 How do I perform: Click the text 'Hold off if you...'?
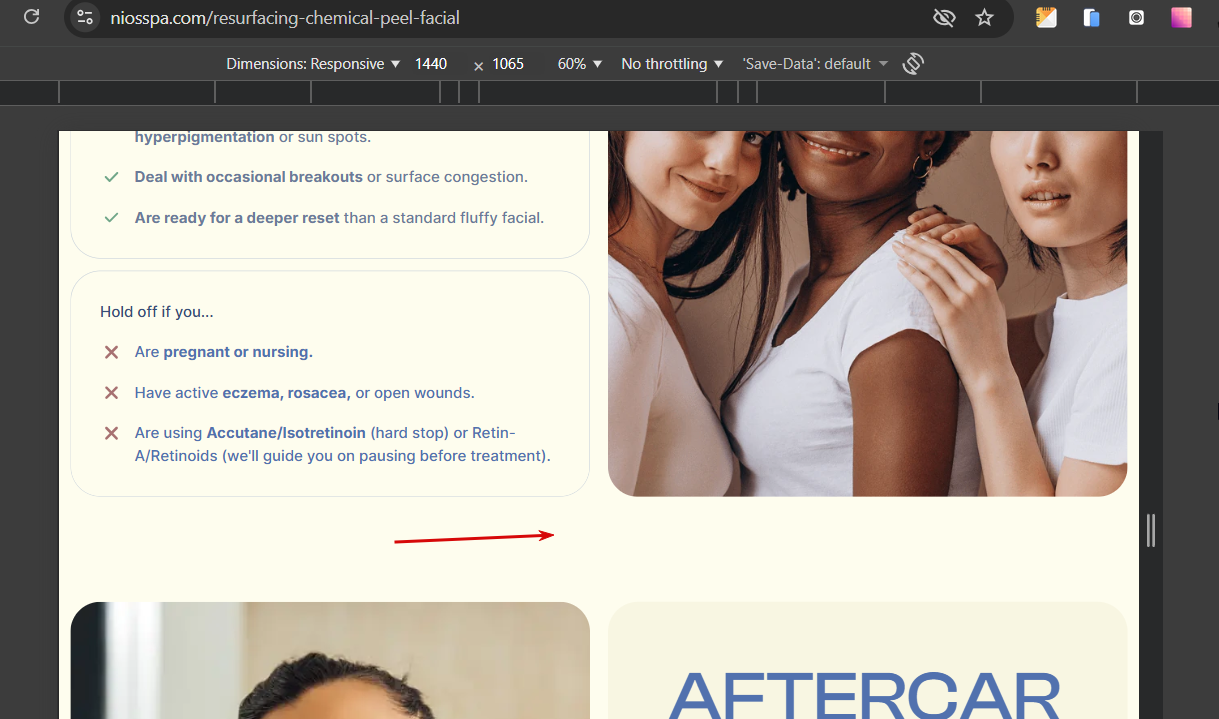click(157, 312)
